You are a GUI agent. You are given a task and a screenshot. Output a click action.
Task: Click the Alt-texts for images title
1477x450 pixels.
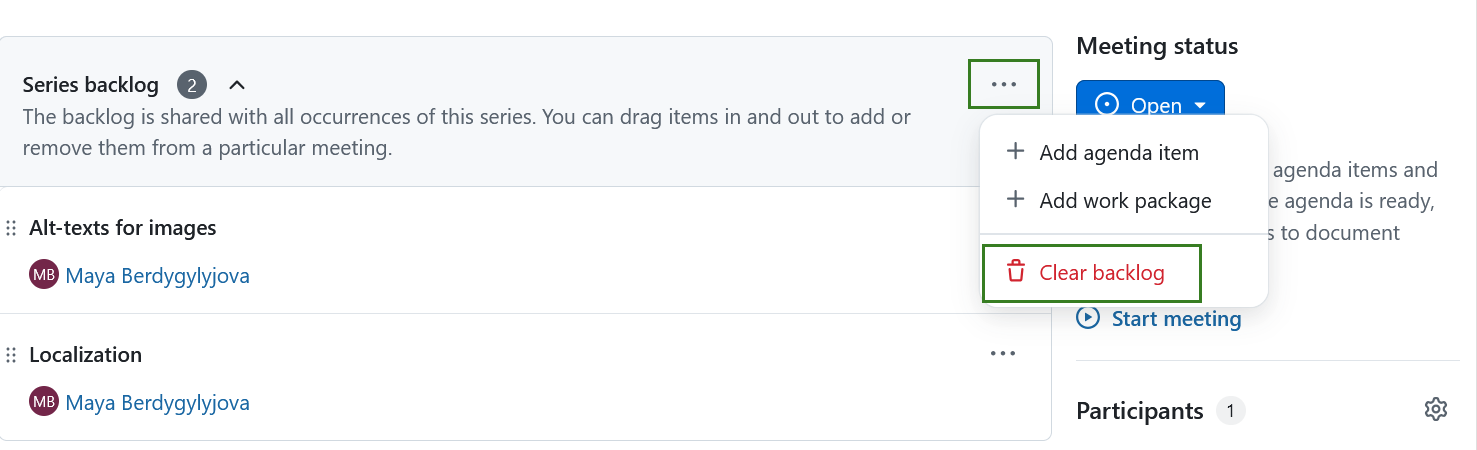pyautogui.click(x=122, y=228)
